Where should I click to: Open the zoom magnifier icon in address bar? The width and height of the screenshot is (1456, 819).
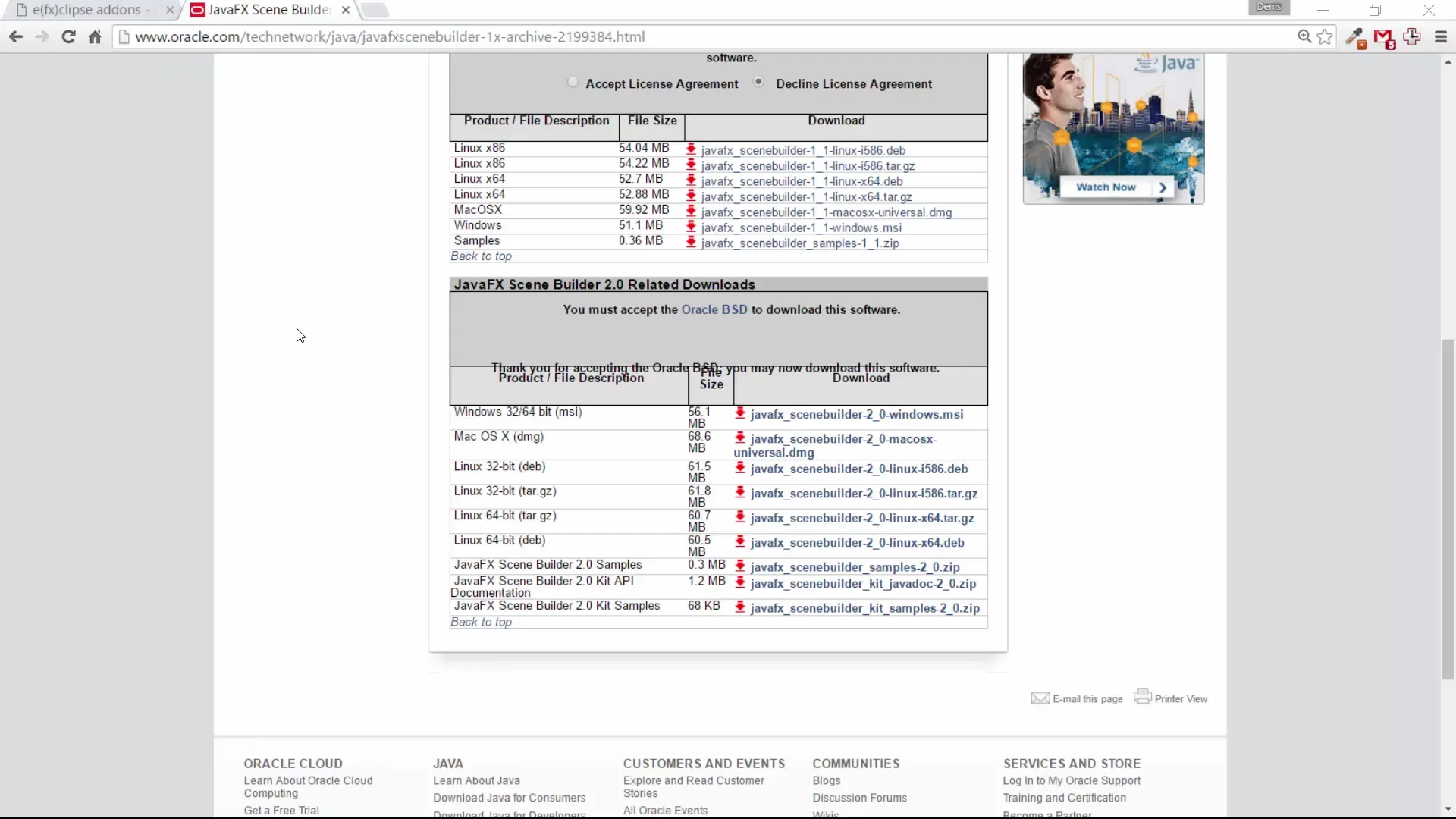(1304, 36)
